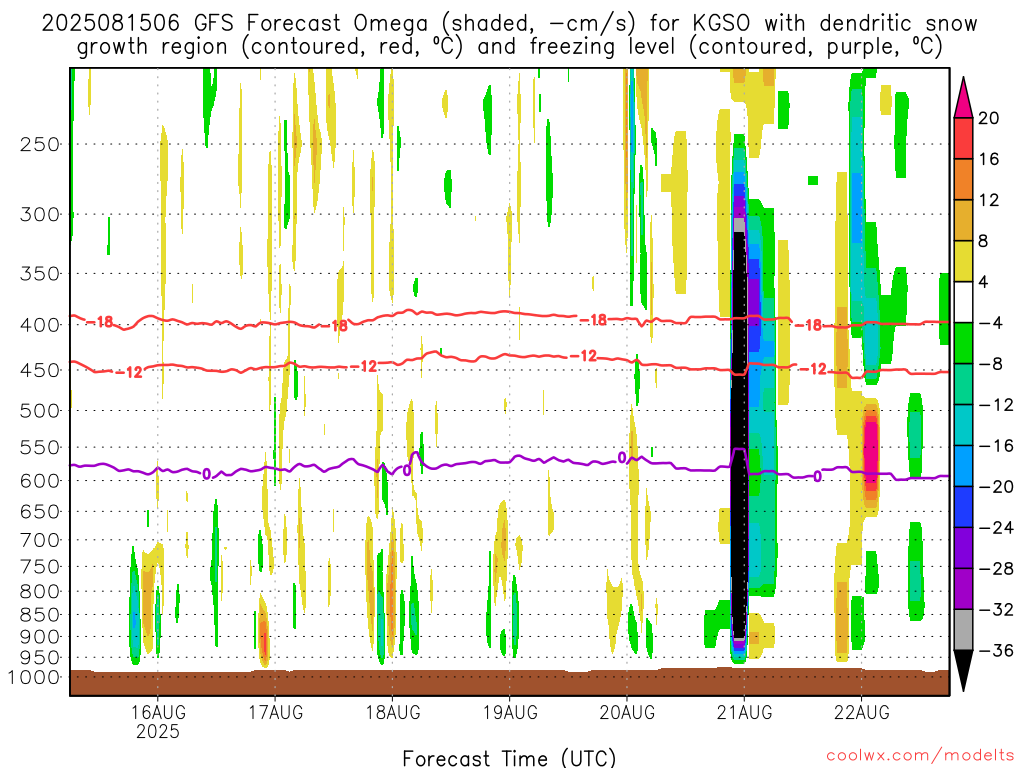This screenshot has width=1024, height=768.
Task: Select the gray -32 to -36 colorbar swatch
Action: pos(963,630)
